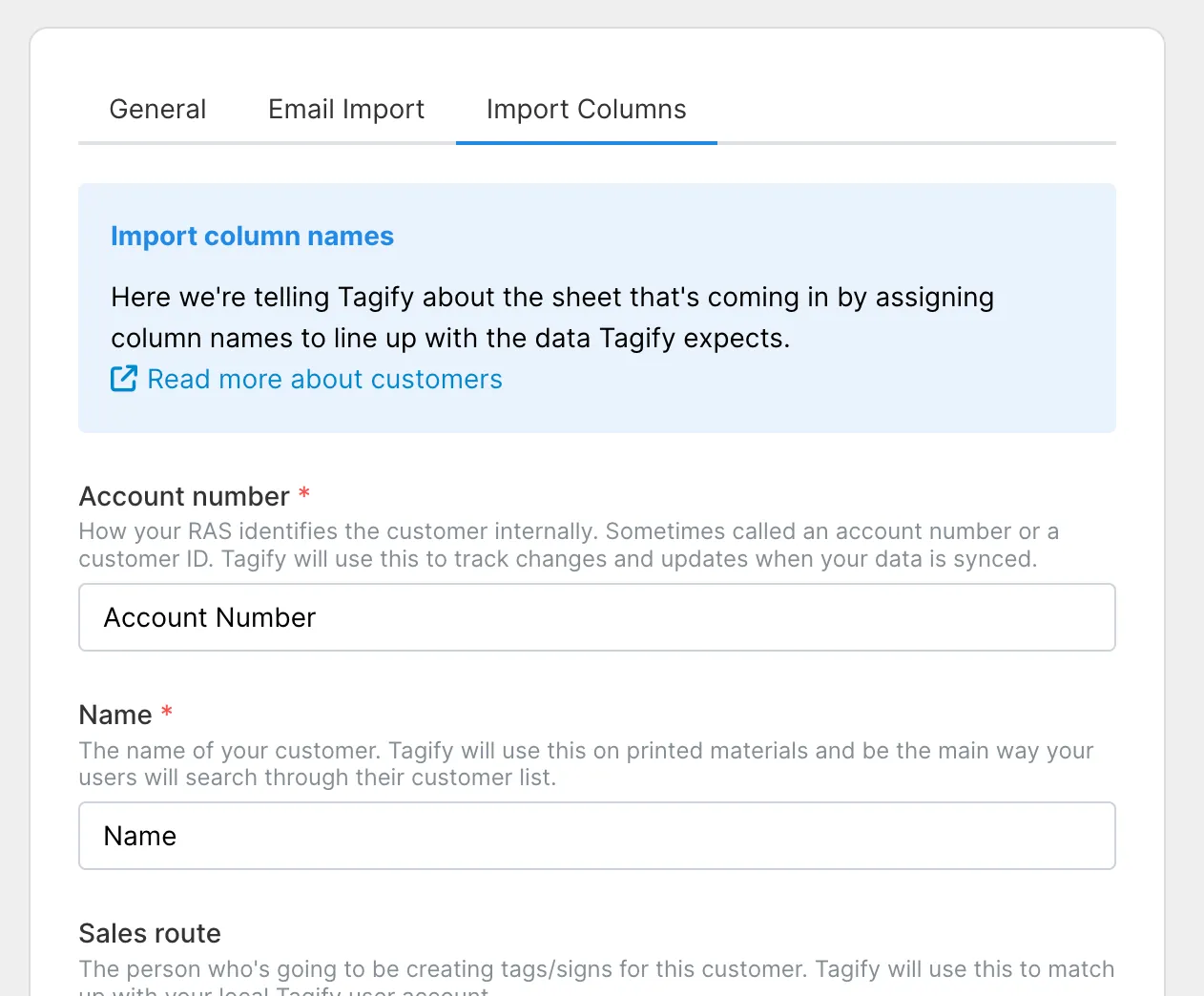Switch to the General tab
The width and height of the screenshot is (1204, 996).
[157, 110]
